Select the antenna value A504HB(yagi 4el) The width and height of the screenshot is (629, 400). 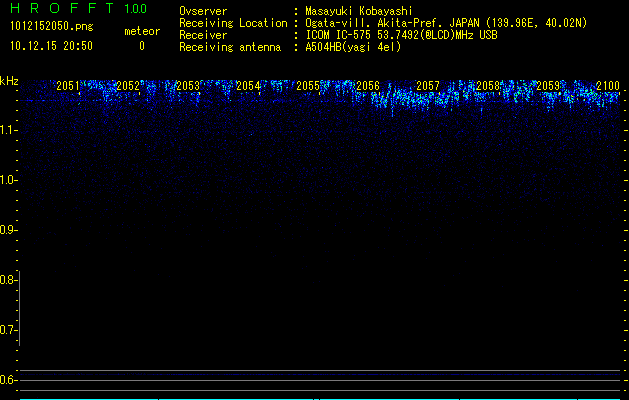(353, 47)
